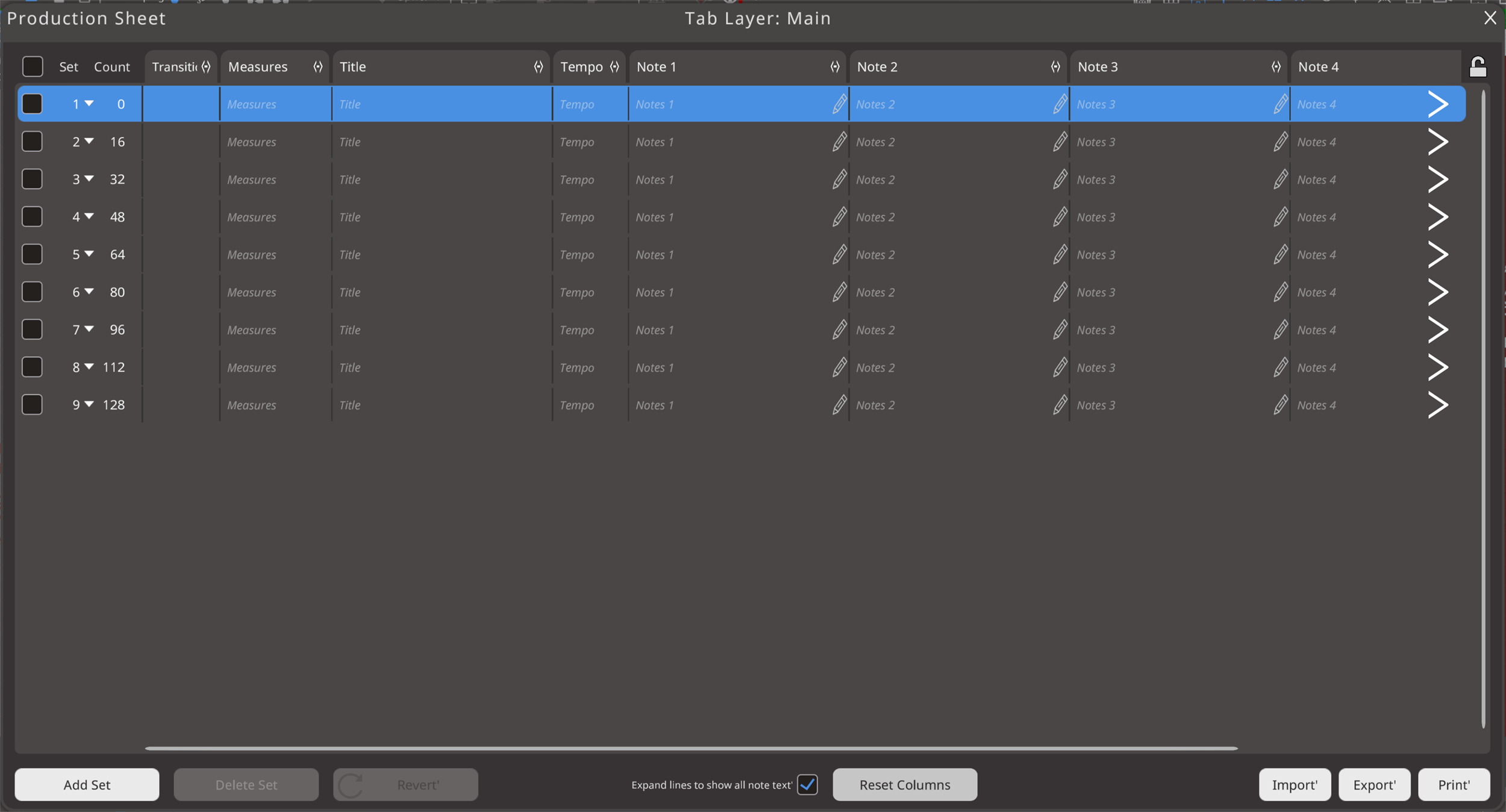Click the right arrow on set 3 row
Image resolution: width=1506 pixels, height=812 pixels.
(1437, 180)
